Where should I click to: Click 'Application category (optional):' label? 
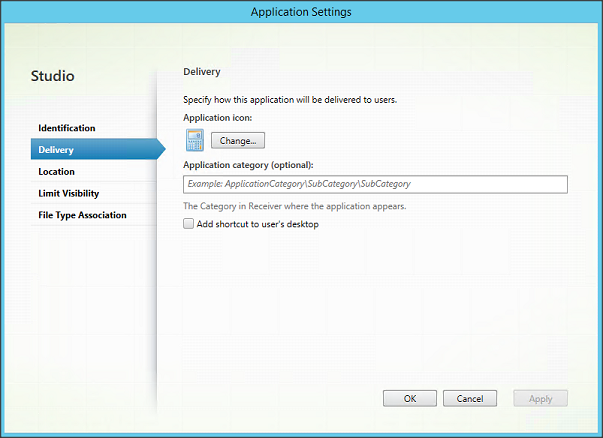coord(248,165)
